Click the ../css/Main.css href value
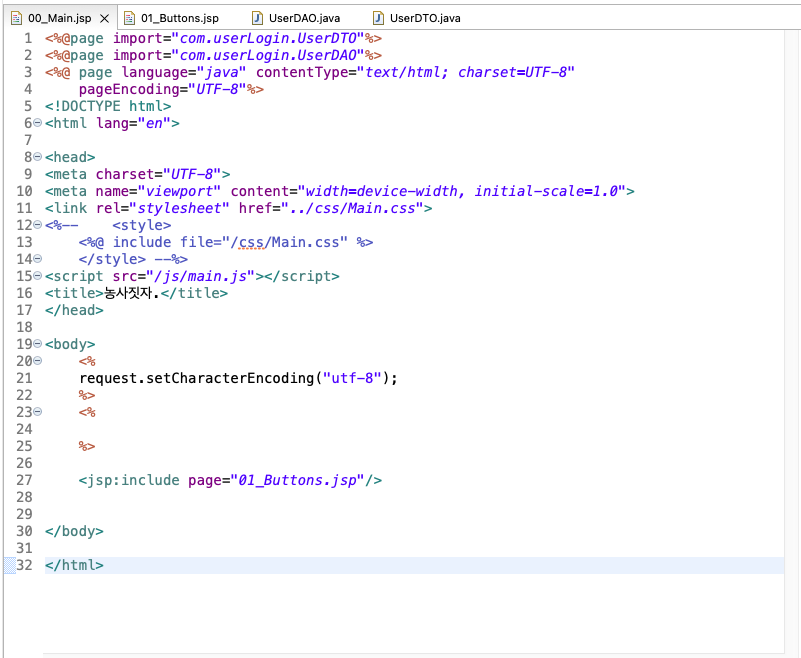The width and height of the screenshot is (801, 658). coord(352,208)
